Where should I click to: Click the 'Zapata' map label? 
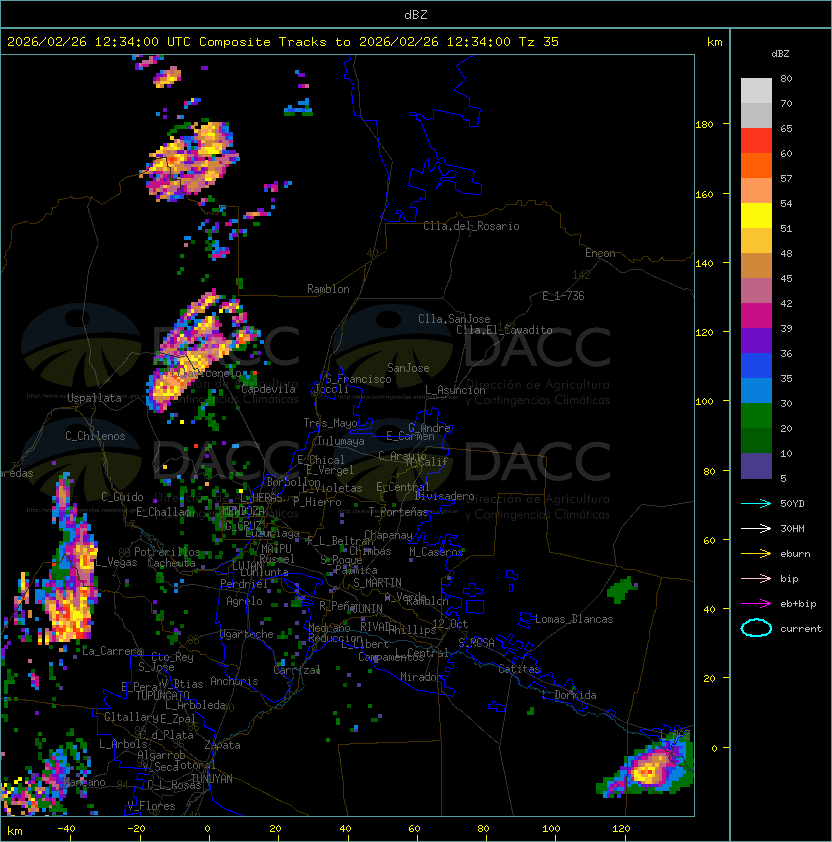[x=222, y=745]
